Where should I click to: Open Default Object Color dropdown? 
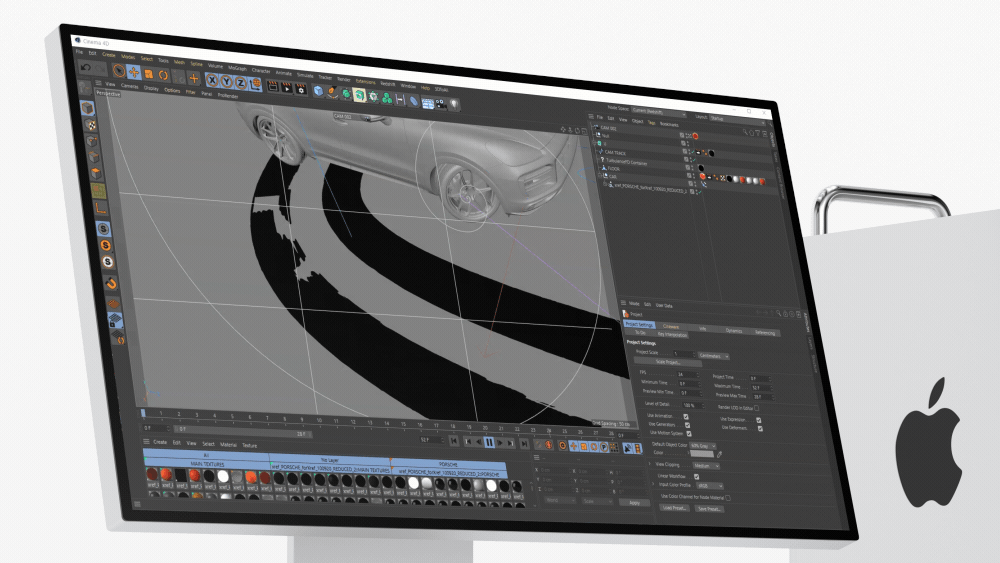coord(703,446)
